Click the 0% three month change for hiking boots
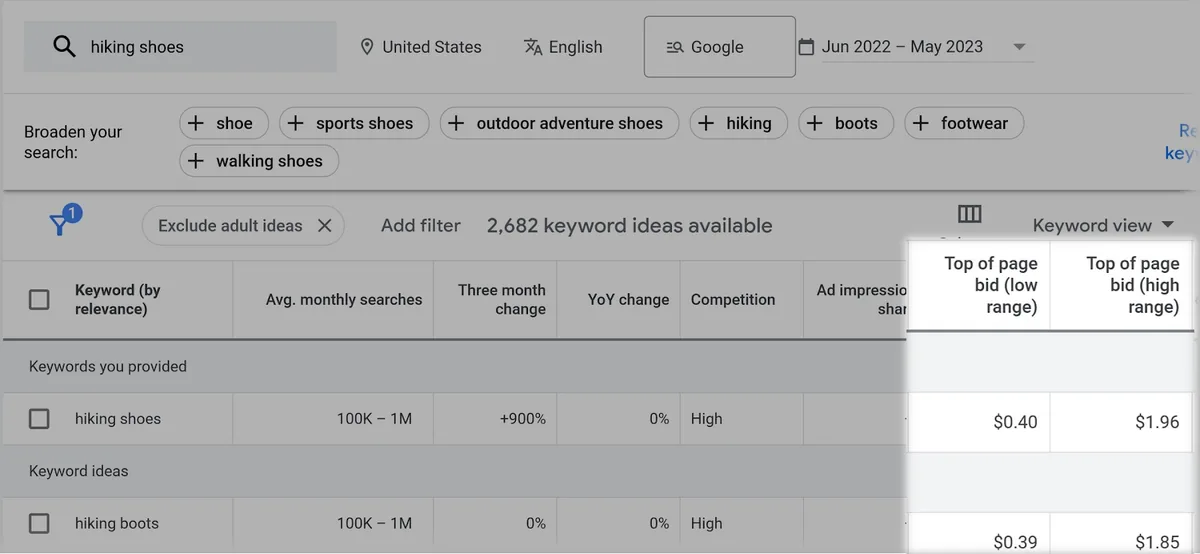This screenshot has height=554, width=1200. coord(536,523)
